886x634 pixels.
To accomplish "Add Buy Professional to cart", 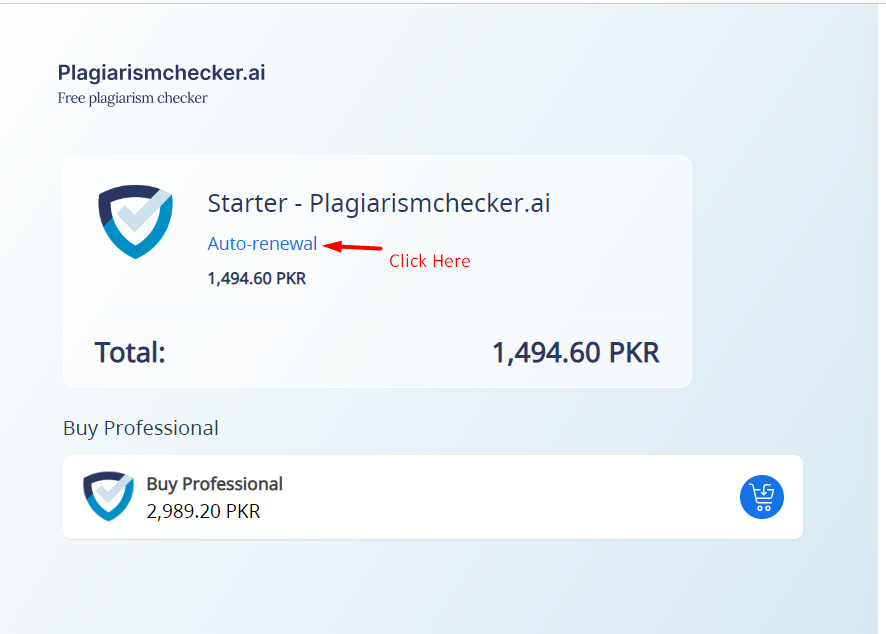I will pos(762,497).
